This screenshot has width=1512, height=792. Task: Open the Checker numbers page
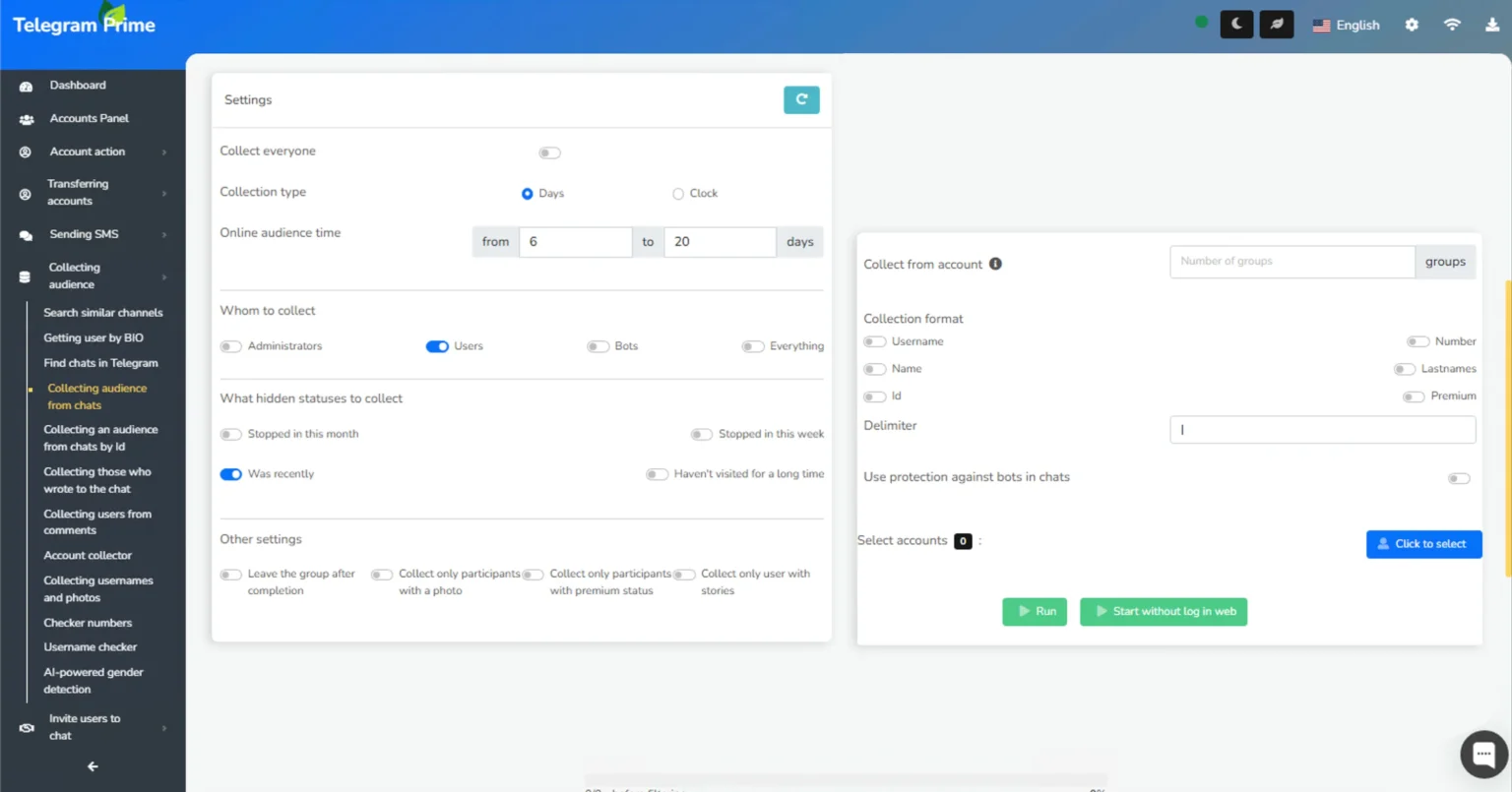click(x=88, y=623)
